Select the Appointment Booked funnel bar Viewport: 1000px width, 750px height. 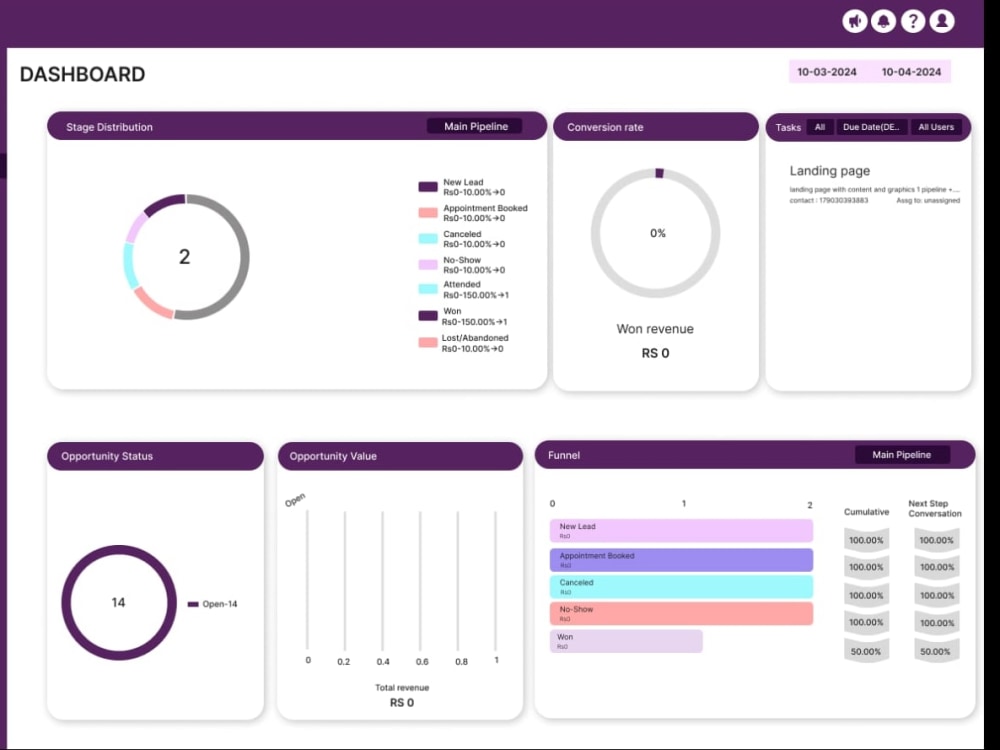(x=681, y=560)
